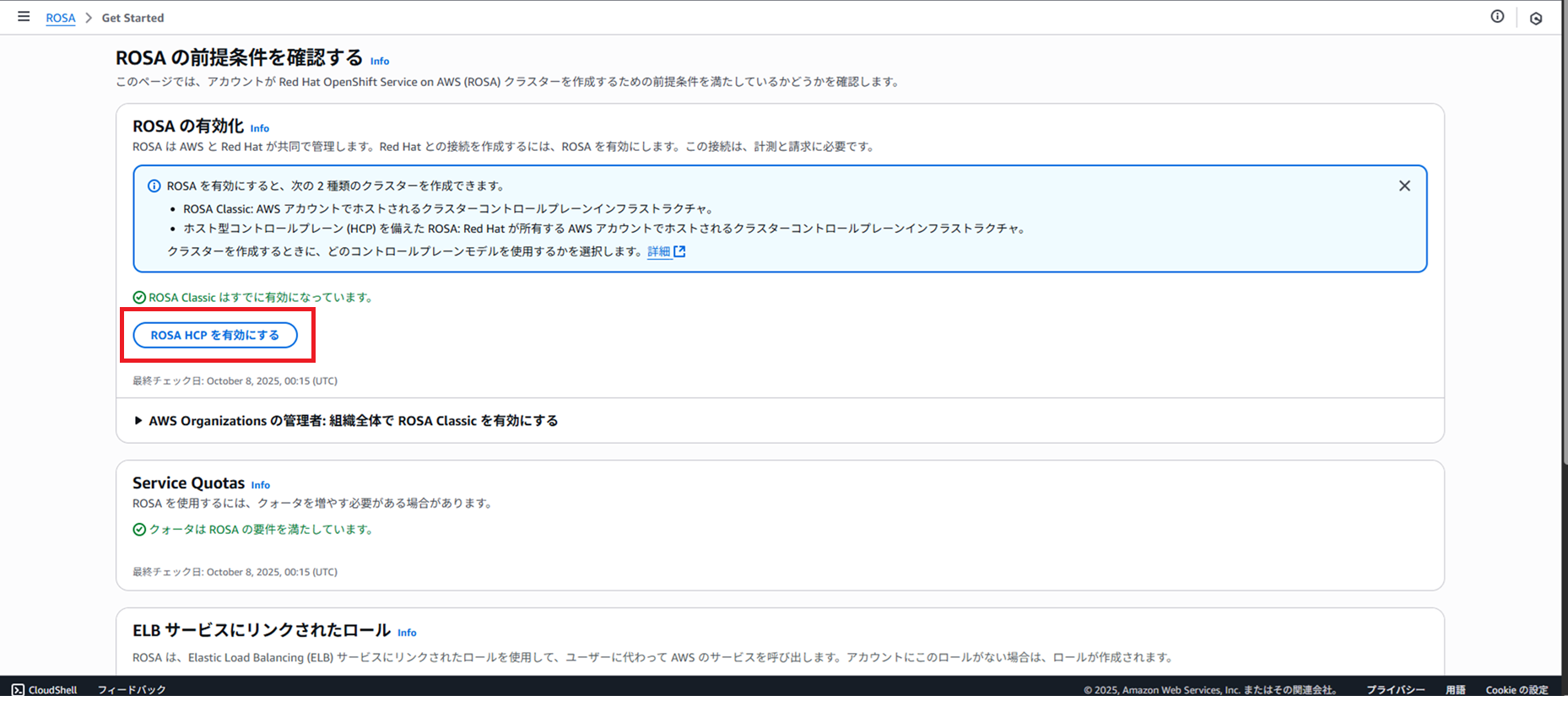Screen dimensions: 1568x701
Task: Click the 詳細 learn more link
Action: pyautogui.click(x=658, y=251)
